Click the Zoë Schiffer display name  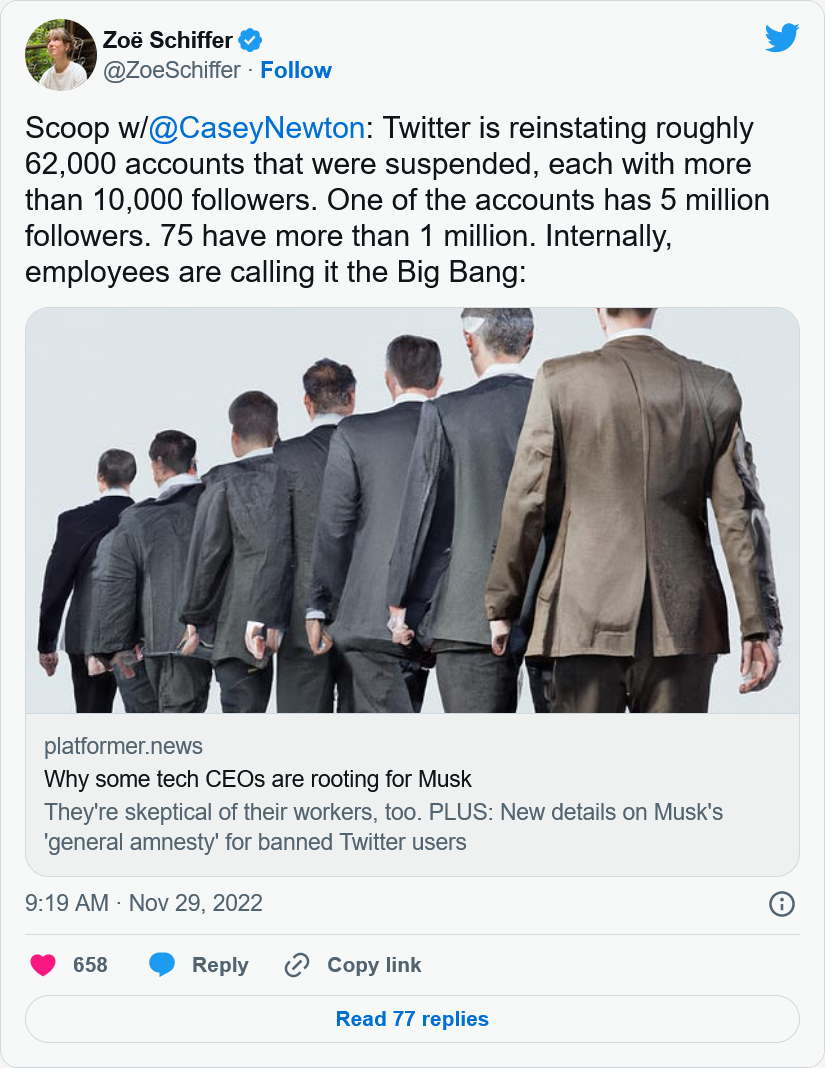(168, 40)
